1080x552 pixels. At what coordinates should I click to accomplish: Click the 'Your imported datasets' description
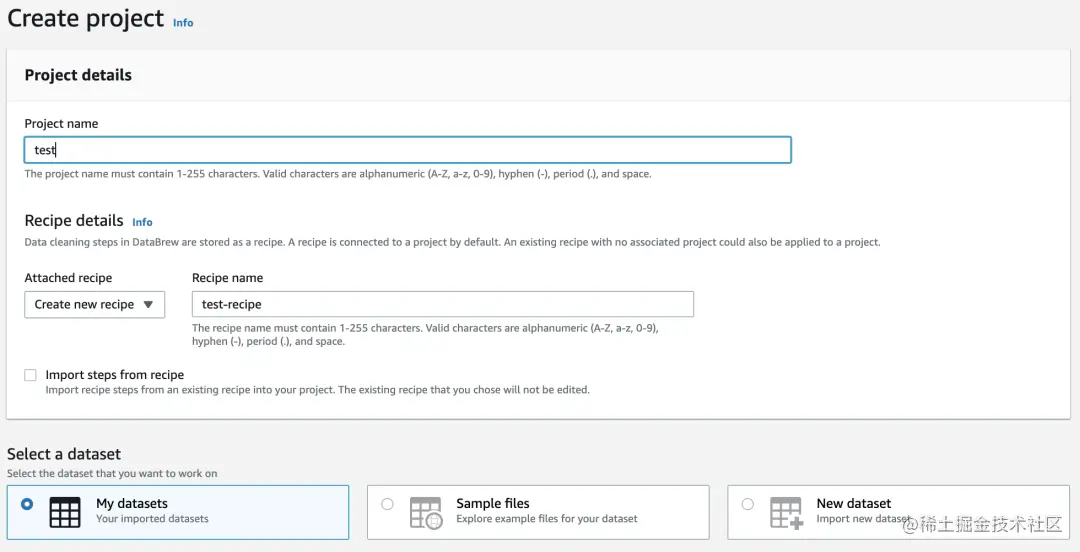point(152,518)
